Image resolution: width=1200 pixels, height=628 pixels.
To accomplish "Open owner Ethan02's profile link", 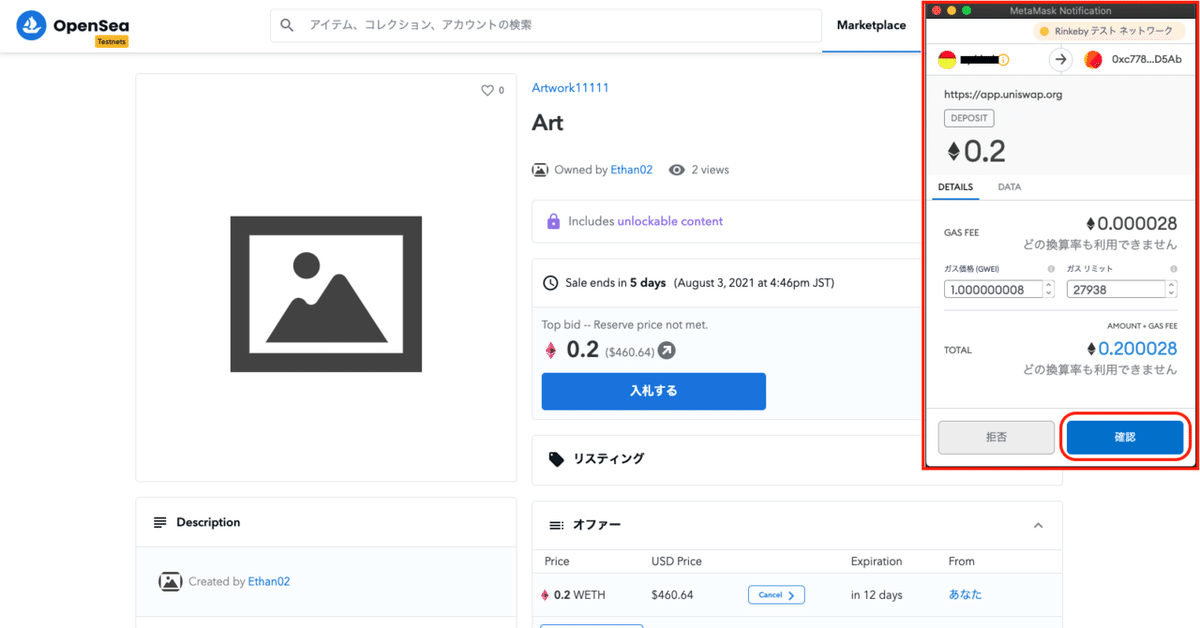I will (631, 170).
